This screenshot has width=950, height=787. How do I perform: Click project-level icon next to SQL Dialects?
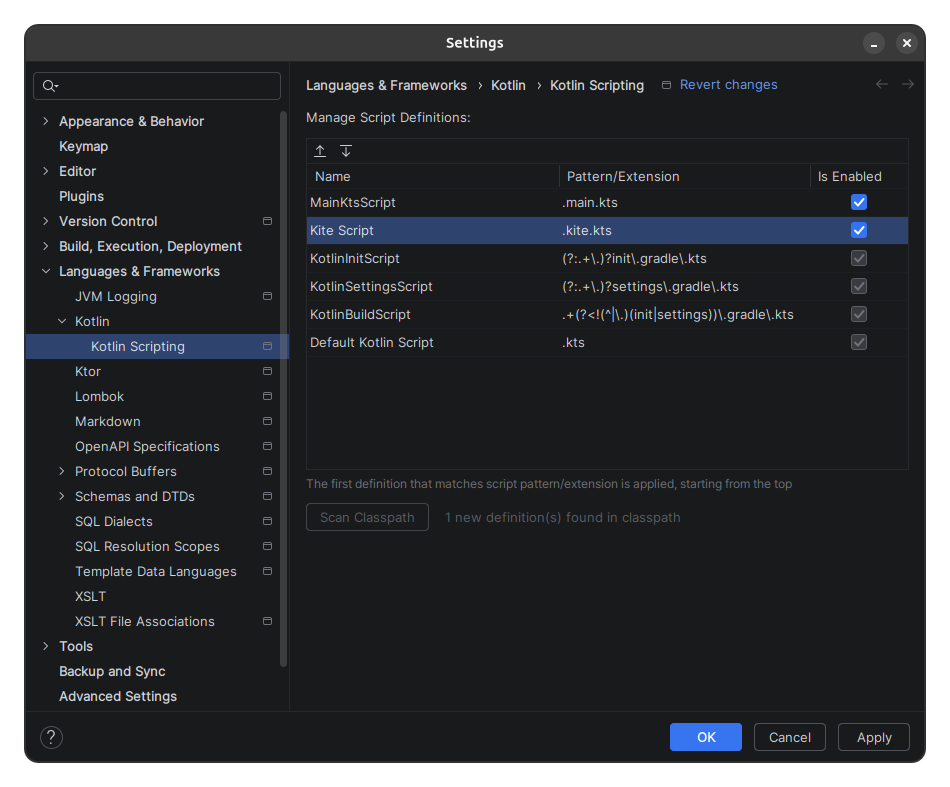pyautogui.click(x=267, y=521)
